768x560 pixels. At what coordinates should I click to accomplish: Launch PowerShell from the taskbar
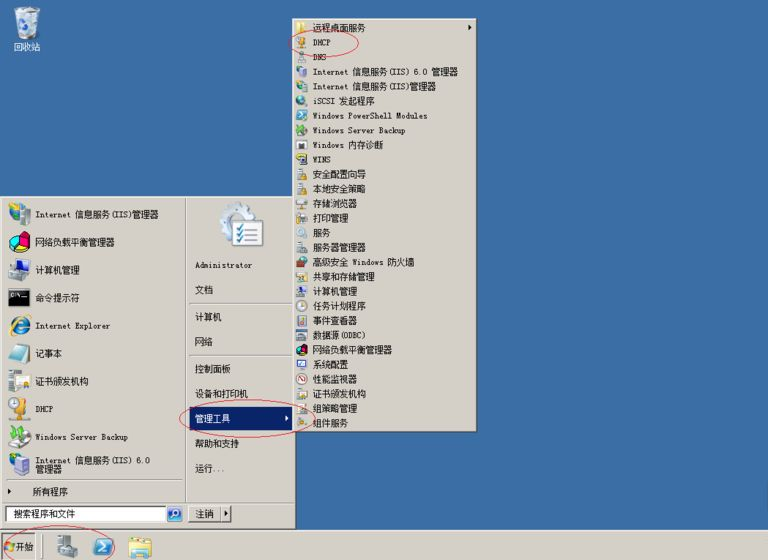103,546
